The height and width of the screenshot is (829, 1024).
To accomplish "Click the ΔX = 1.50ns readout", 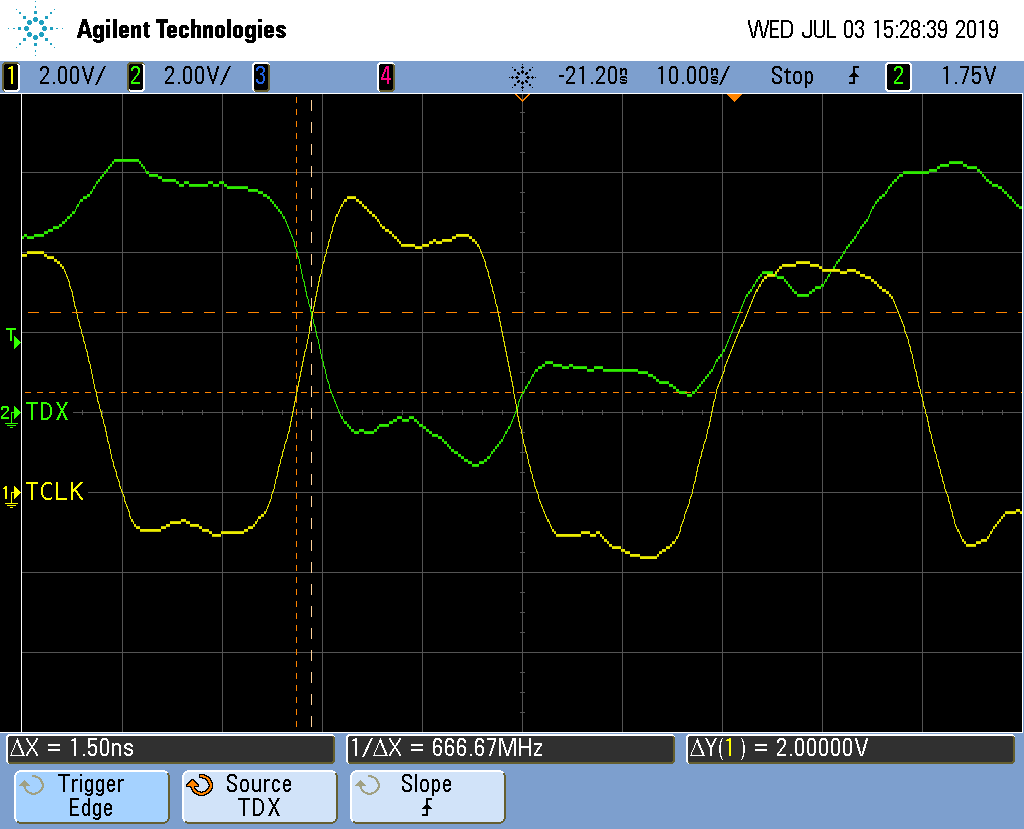I will (170, 748).
